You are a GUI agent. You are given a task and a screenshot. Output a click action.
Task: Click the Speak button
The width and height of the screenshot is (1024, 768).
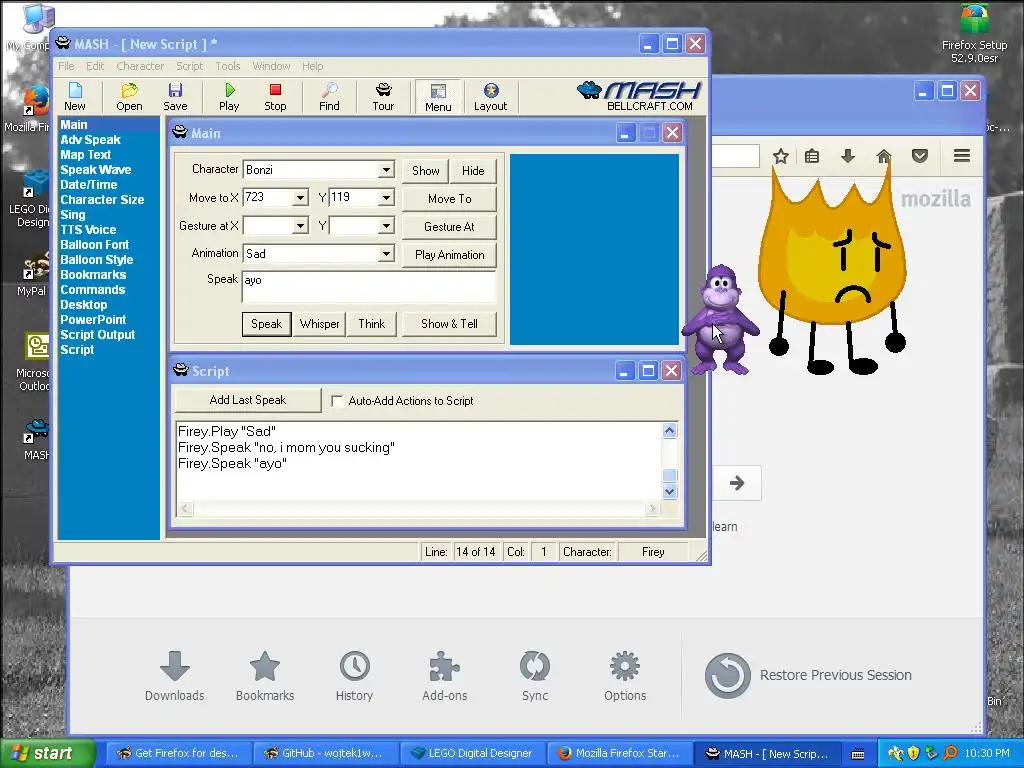click(x=266, y=324)
